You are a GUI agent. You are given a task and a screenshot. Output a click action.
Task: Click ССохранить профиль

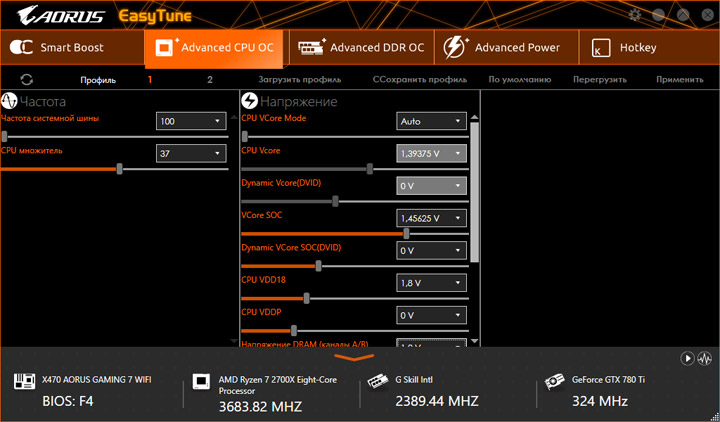(x=420, y=79)
